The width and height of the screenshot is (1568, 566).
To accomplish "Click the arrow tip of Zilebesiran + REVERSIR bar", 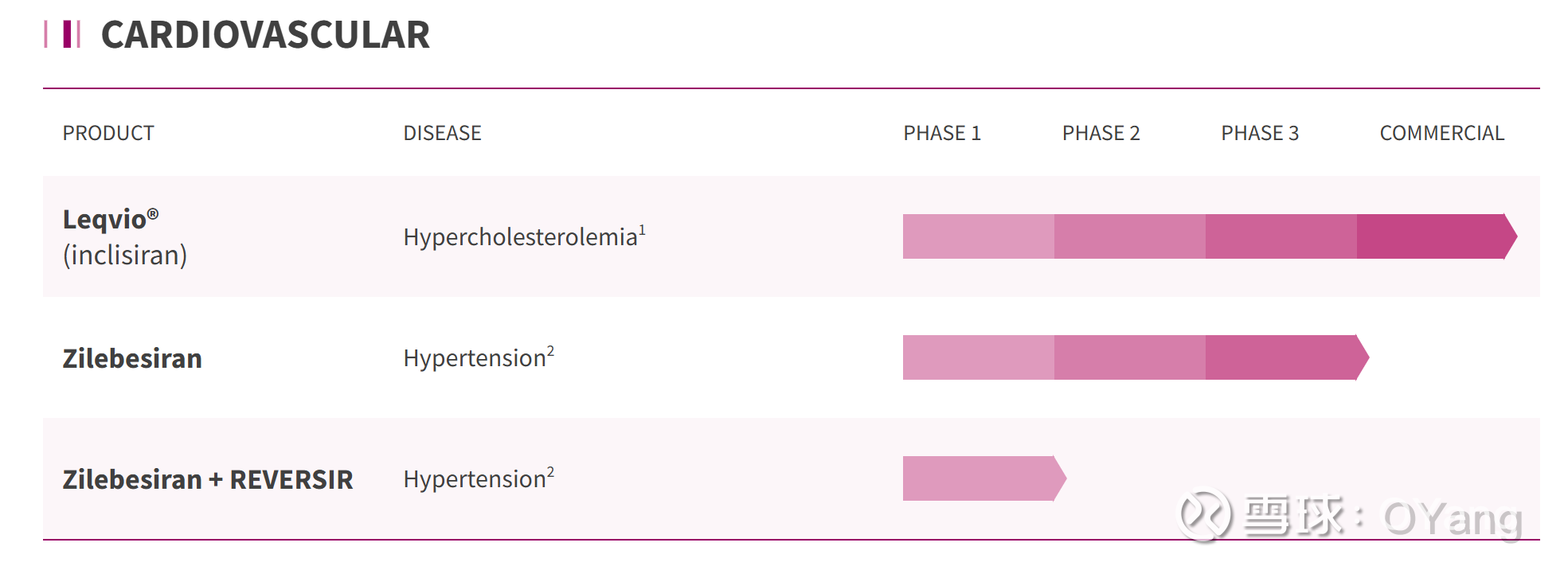I will point(1059,478).
